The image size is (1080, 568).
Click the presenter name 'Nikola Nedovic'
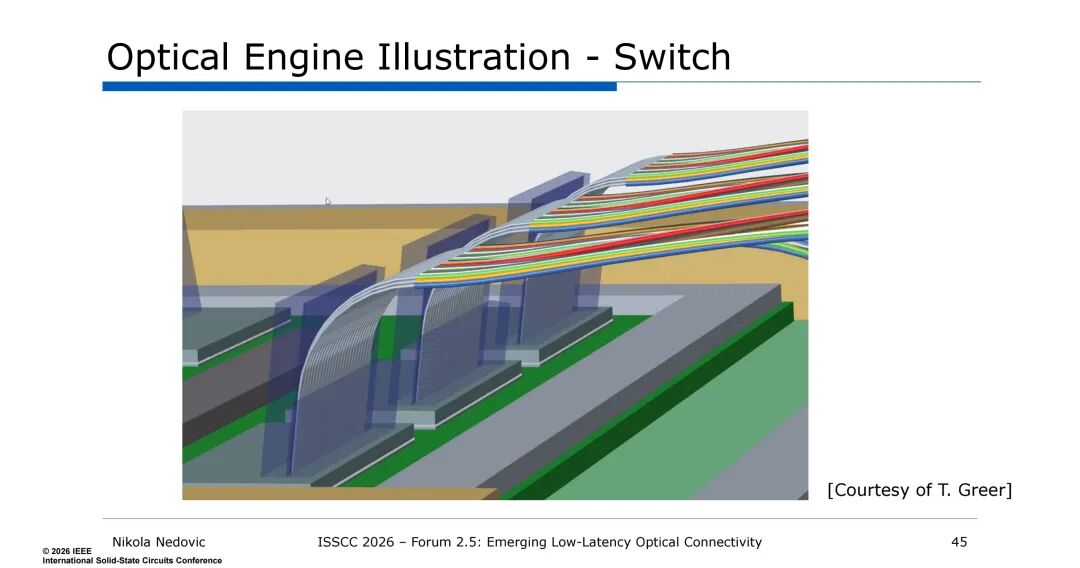tap(158, 543)
